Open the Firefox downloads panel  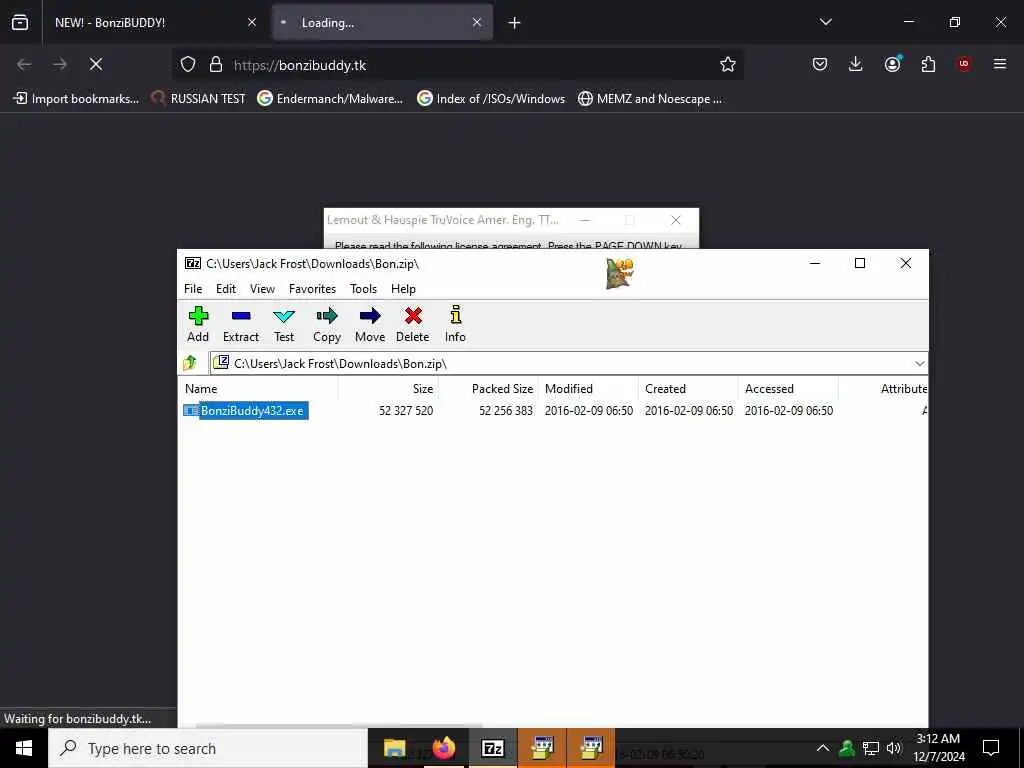(x=856, y=64)
